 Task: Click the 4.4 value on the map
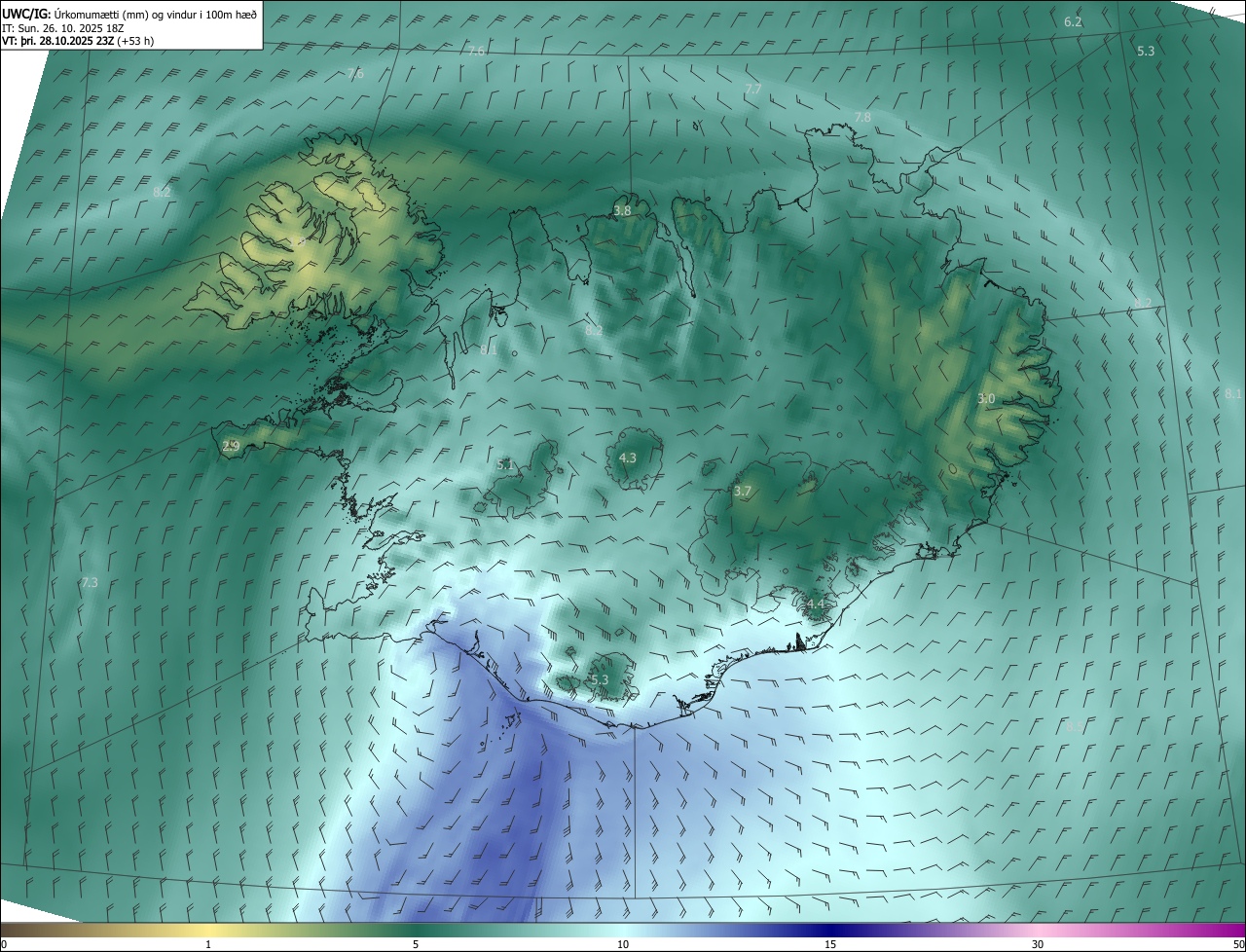816,604
